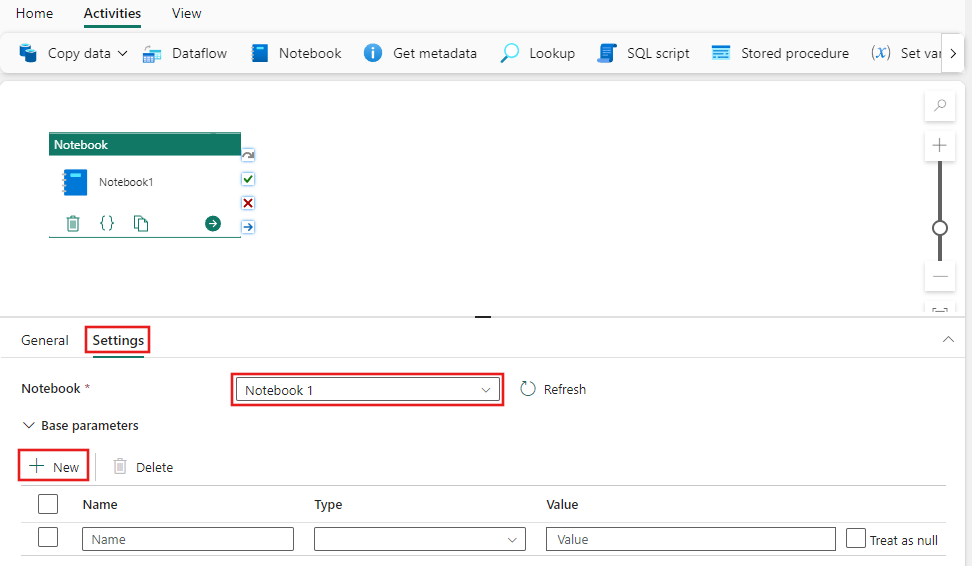
Task: Select the On completion blue arrow connector
Action: click(x=248, y=227)
